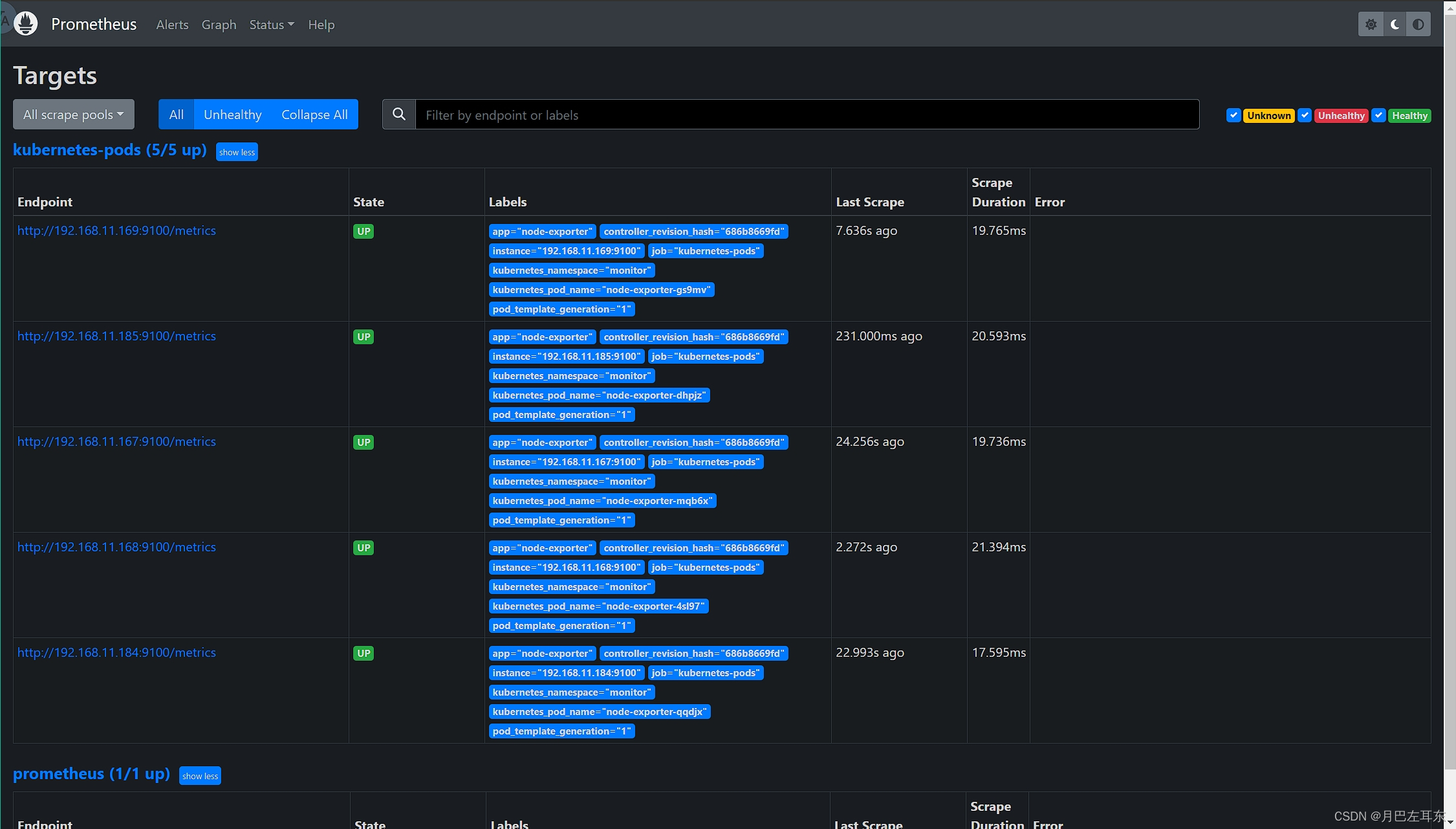Click the Prometheus flame logo icon
1456x829 pixels.
[26, 24]
